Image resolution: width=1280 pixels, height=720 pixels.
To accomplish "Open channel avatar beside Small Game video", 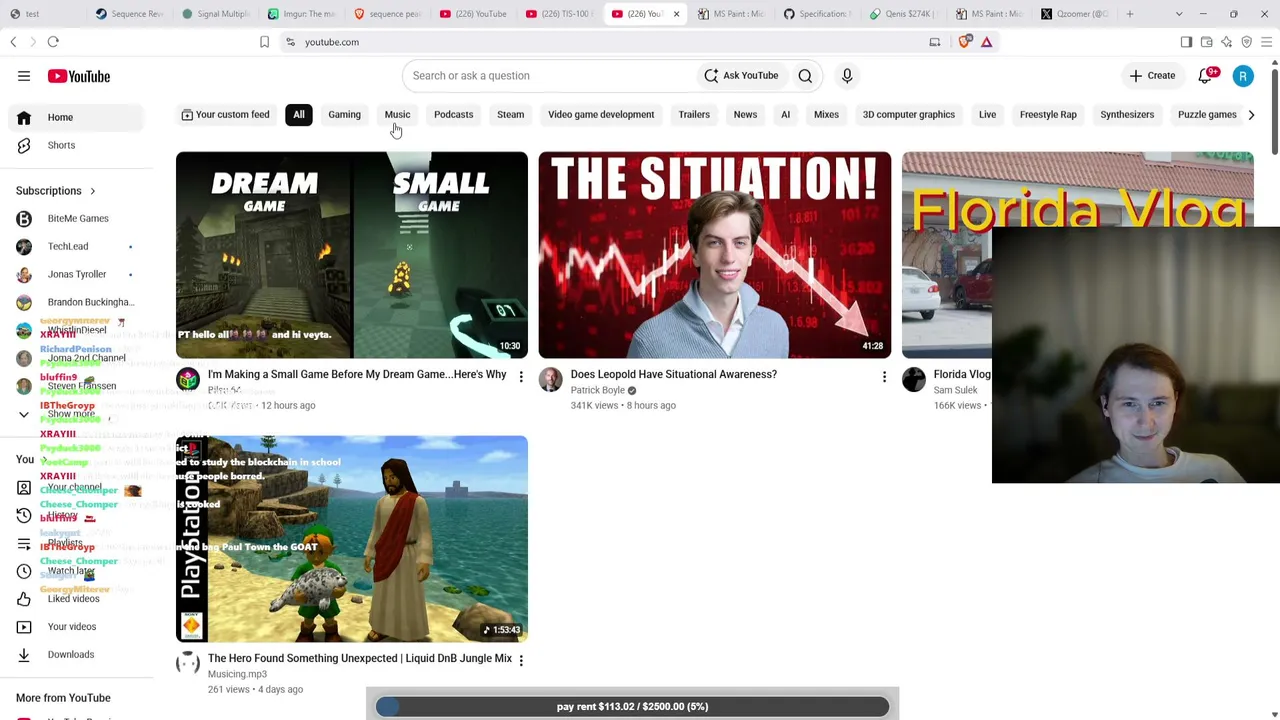I will [x=188, y=379].
